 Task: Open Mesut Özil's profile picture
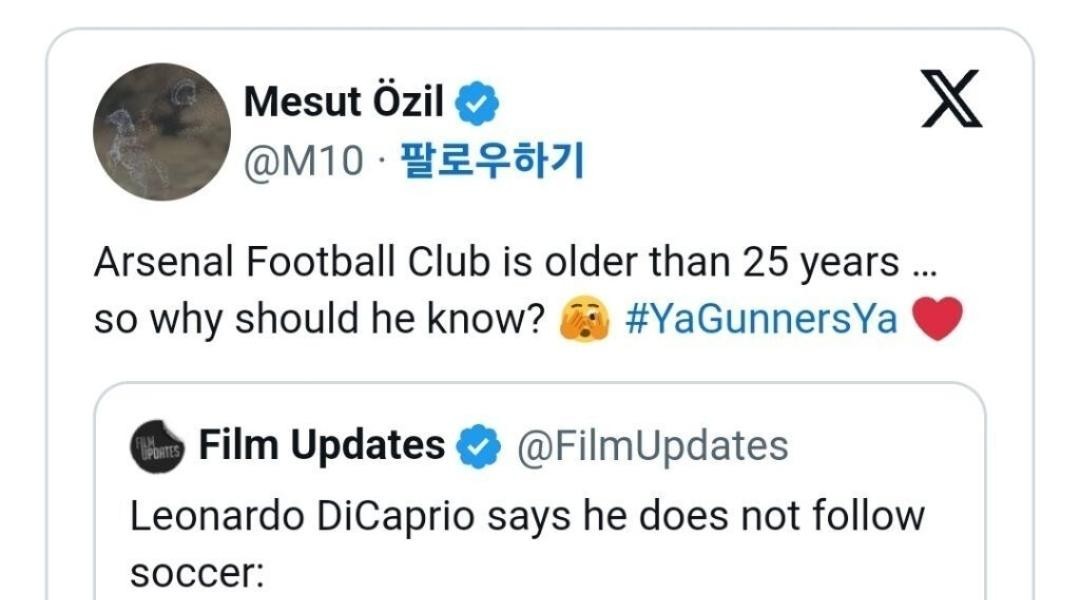pyautogui.click(x=161, y=133)
